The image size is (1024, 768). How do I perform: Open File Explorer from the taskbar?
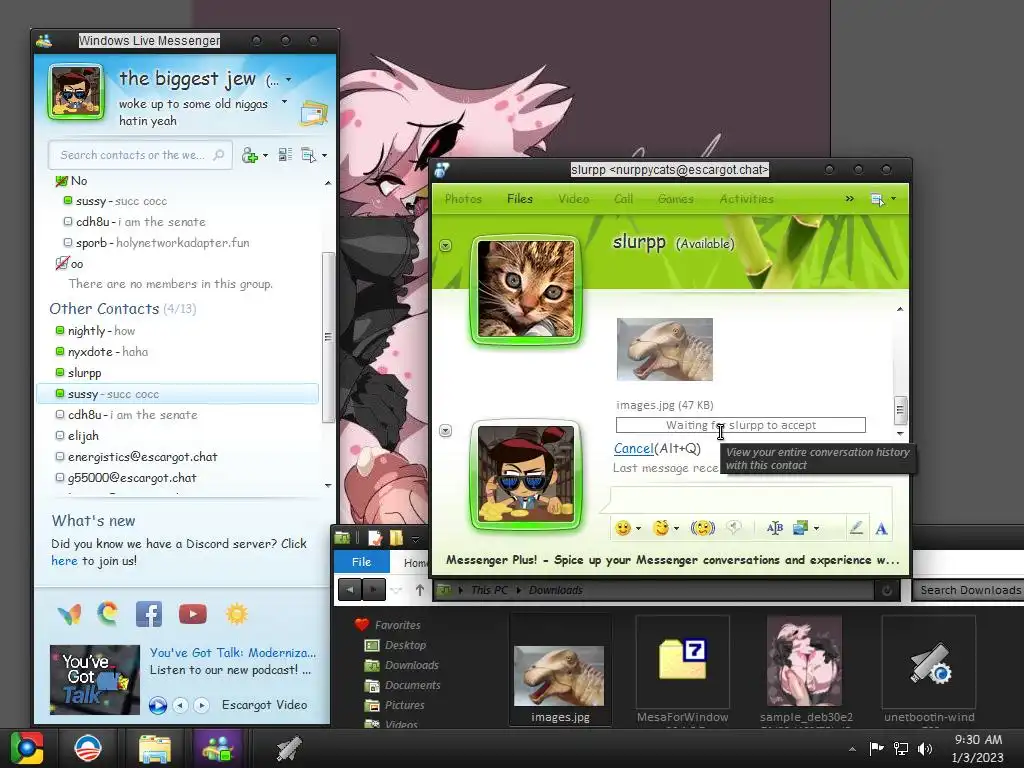pyautogui.click(x=154, y=748)
